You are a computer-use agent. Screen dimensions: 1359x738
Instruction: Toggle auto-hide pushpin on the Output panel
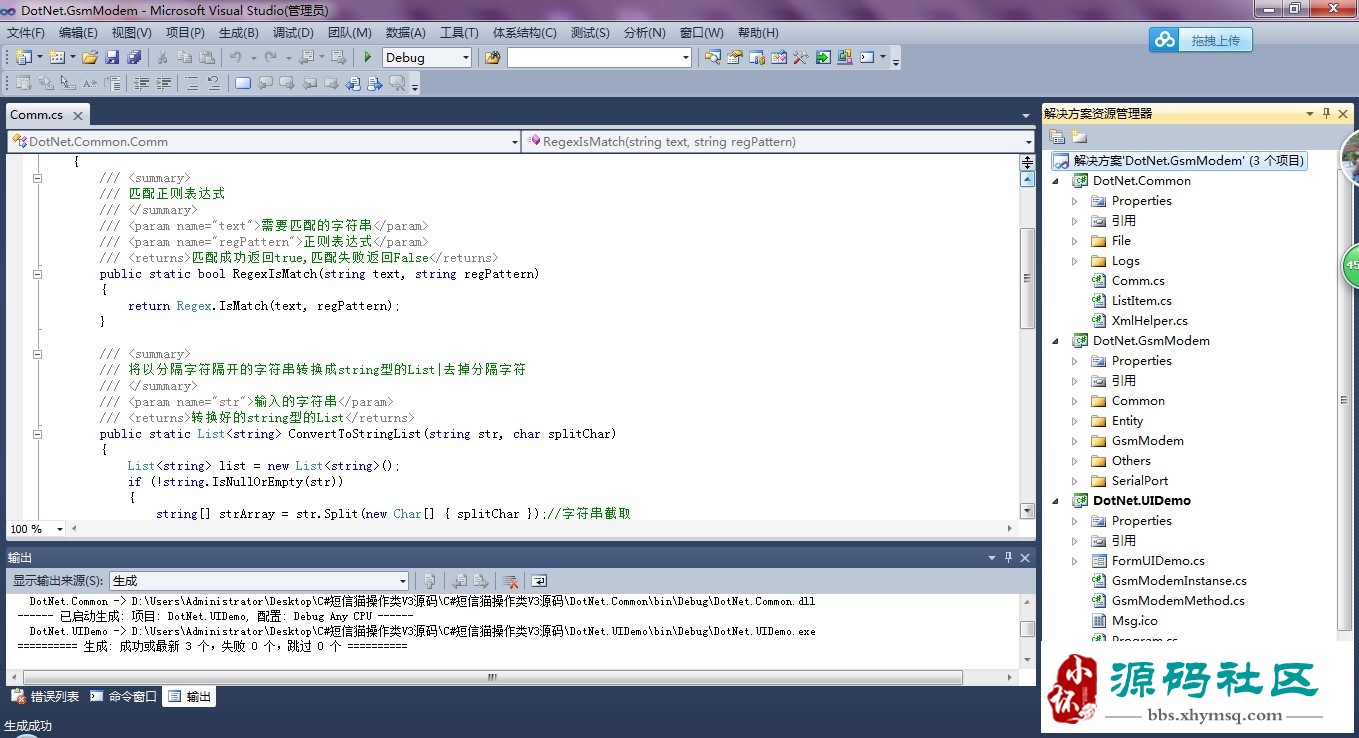(x=1008, y=558)
